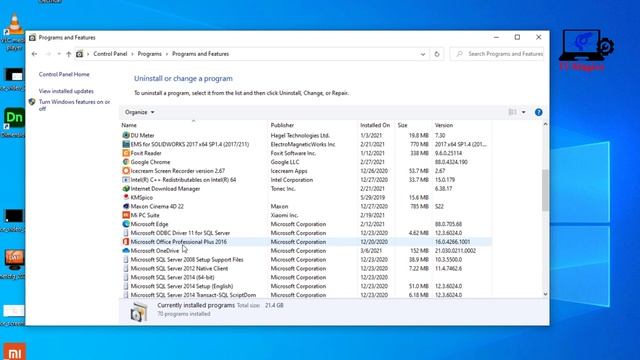Image resolution: width=640 pixels, height=360 pixels.
Task: Click install date 5/29/2019 for KMSpico
Action: pos(372,198)
